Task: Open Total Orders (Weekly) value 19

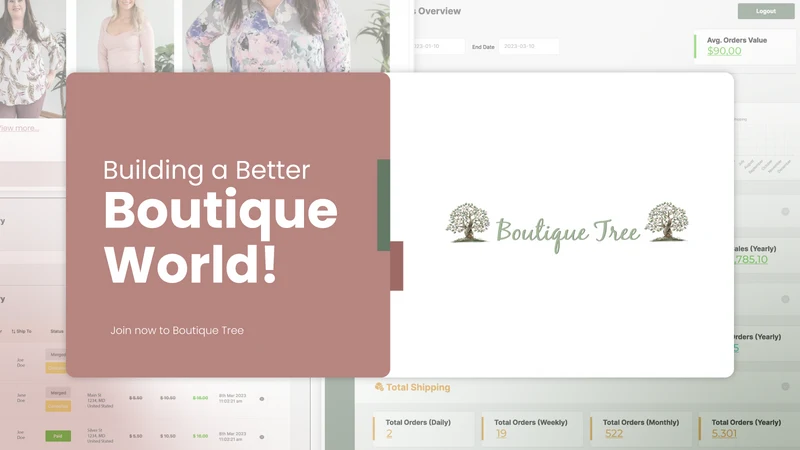Action: [x=501, y=434]
